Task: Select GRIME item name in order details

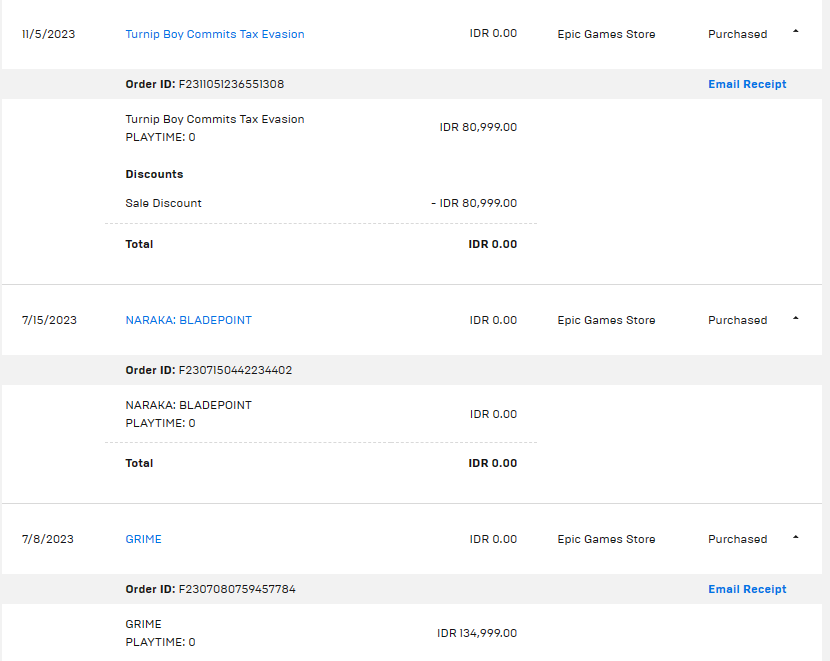Action: tap(143, 624)
